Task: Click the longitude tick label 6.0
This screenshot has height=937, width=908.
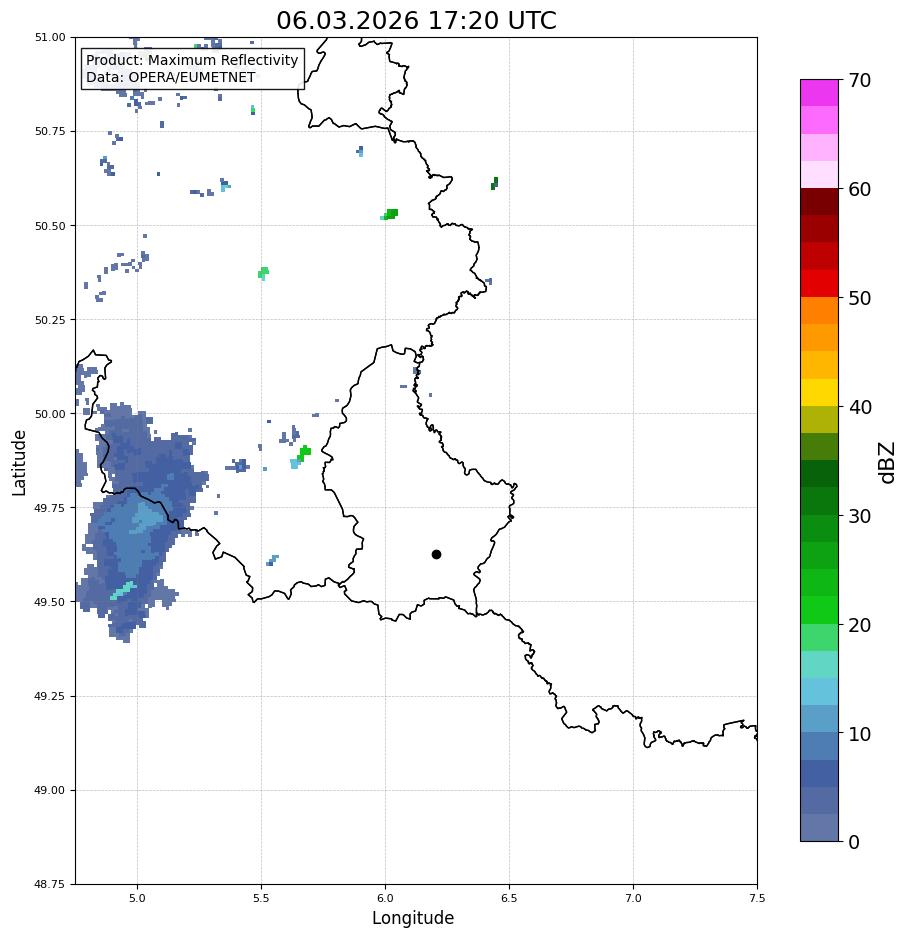Action: [386, 898]
